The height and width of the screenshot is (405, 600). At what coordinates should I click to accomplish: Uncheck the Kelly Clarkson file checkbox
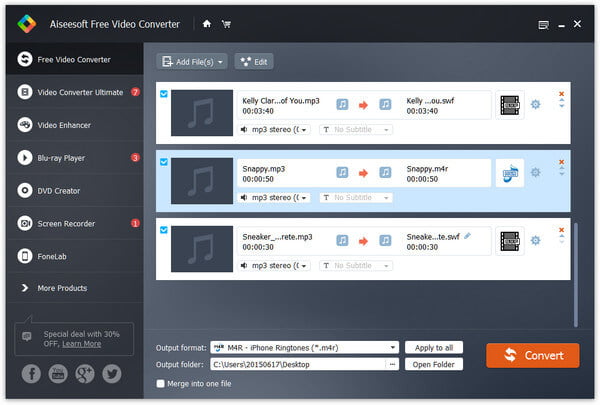pyautogui.click(x=164, y=94)
